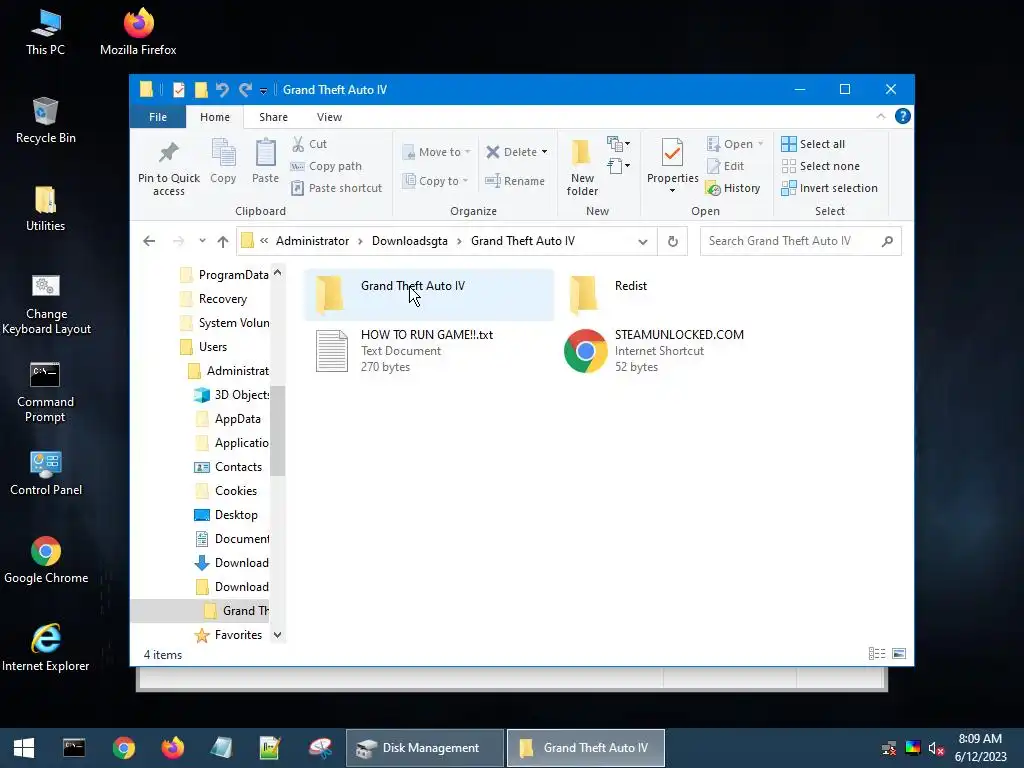Open the address bar history dropdown

(x=643, y=242)
